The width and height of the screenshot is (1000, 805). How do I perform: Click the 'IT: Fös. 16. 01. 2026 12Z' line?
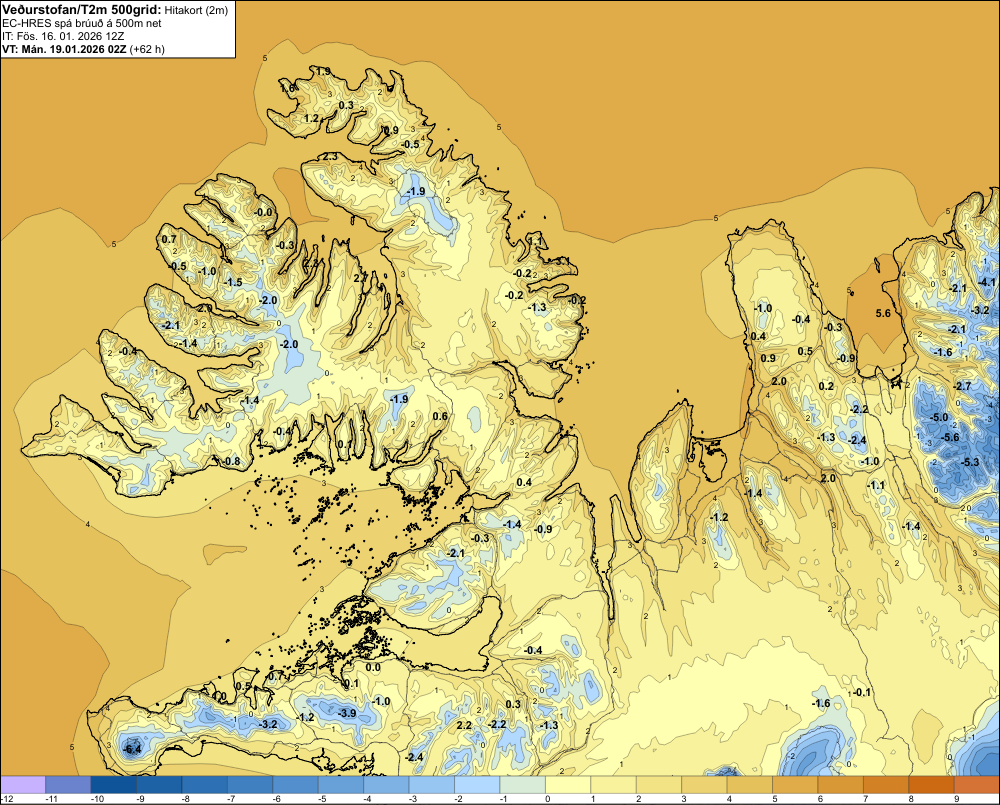63,36
